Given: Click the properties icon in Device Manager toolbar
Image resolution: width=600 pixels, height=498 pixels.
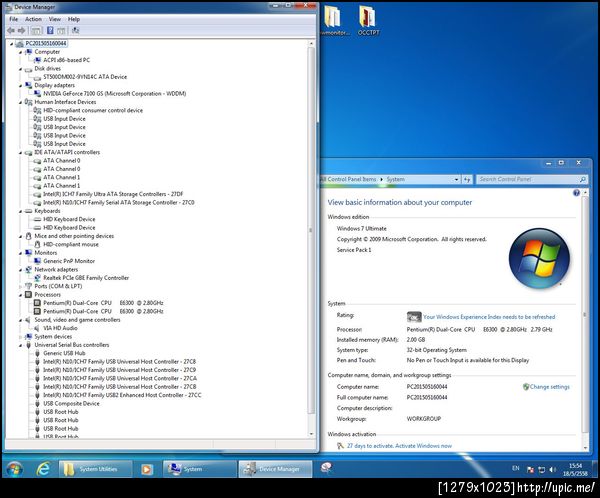Looking at the screenshot, I should click(36, 31).
